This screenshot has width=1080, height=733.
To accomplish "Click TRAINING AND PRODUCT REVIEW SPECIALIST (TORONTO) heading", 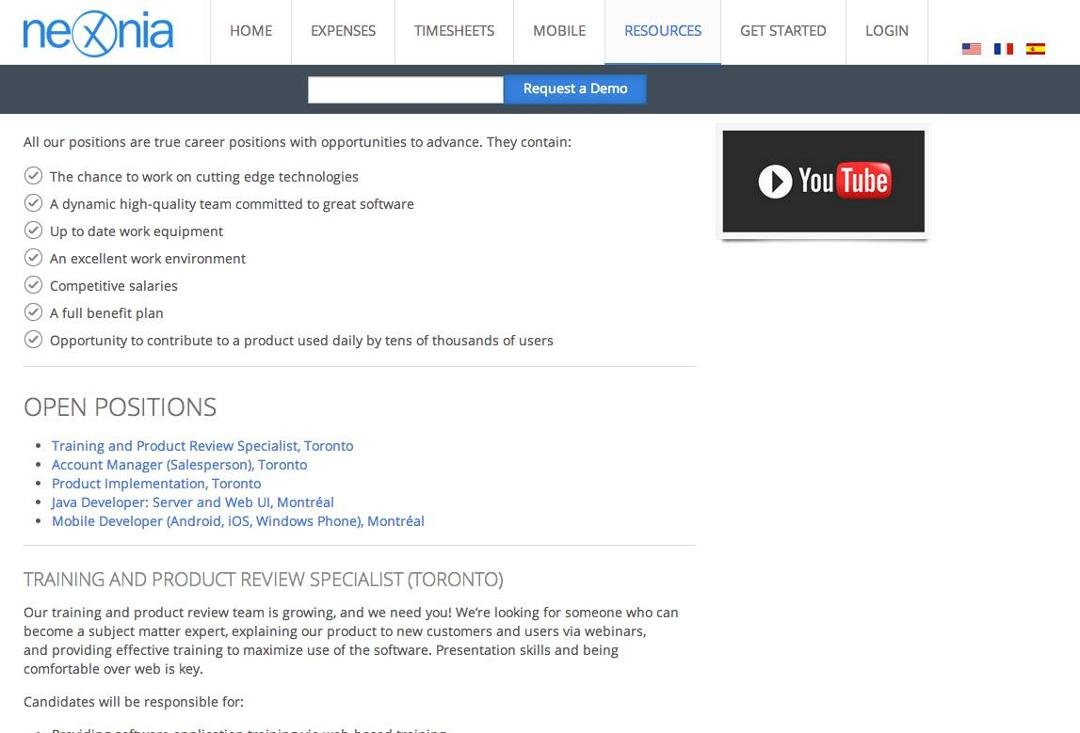I will pos(263,579).
